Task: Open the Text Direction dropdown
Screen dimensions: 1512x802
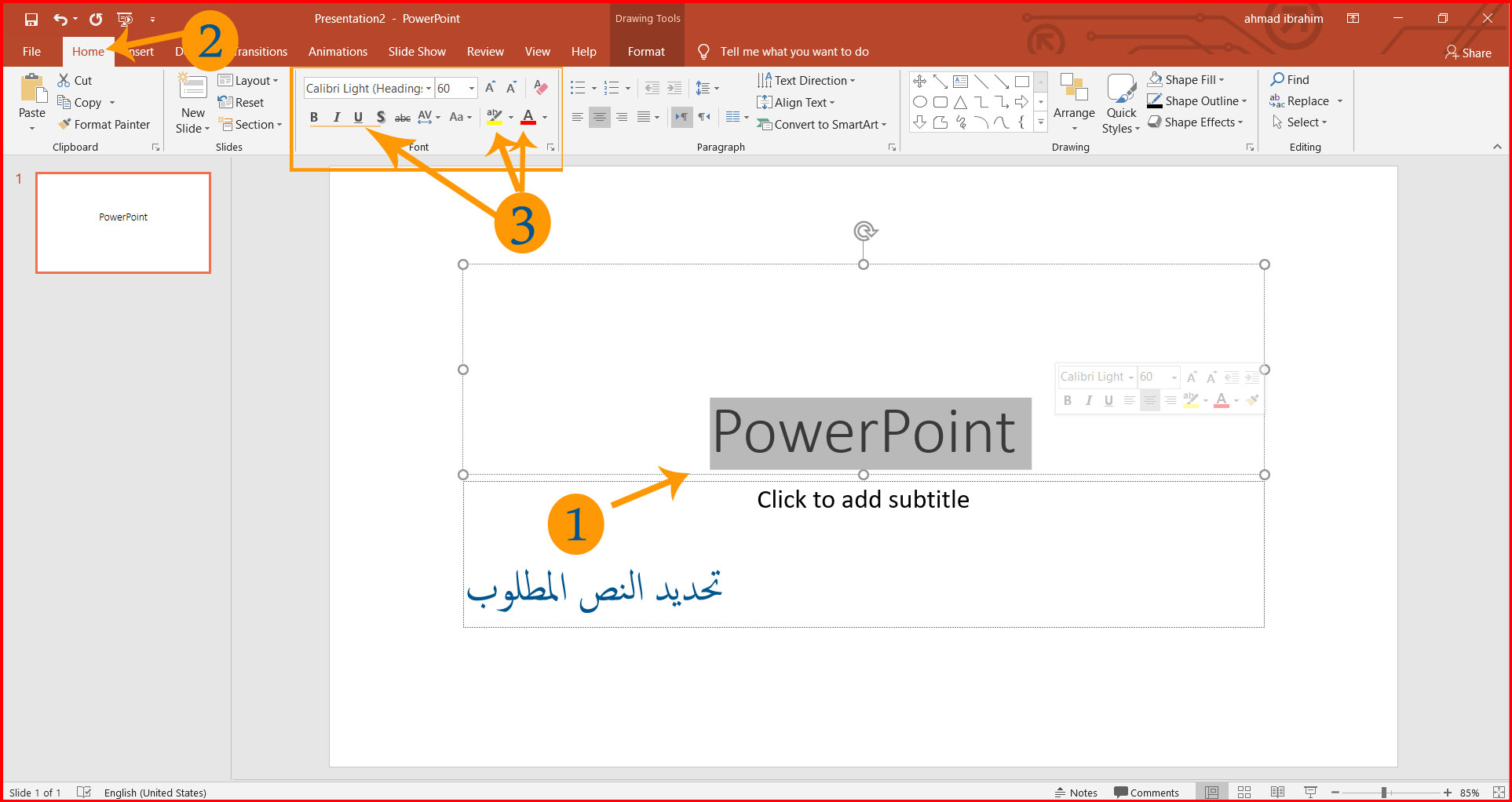Action: point(806,80)
